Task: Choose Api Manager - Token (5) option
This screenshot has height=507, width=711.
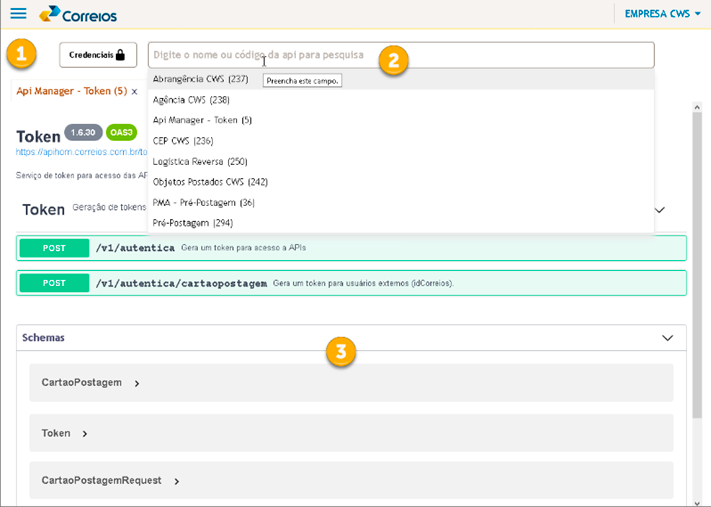Action: 401,120
